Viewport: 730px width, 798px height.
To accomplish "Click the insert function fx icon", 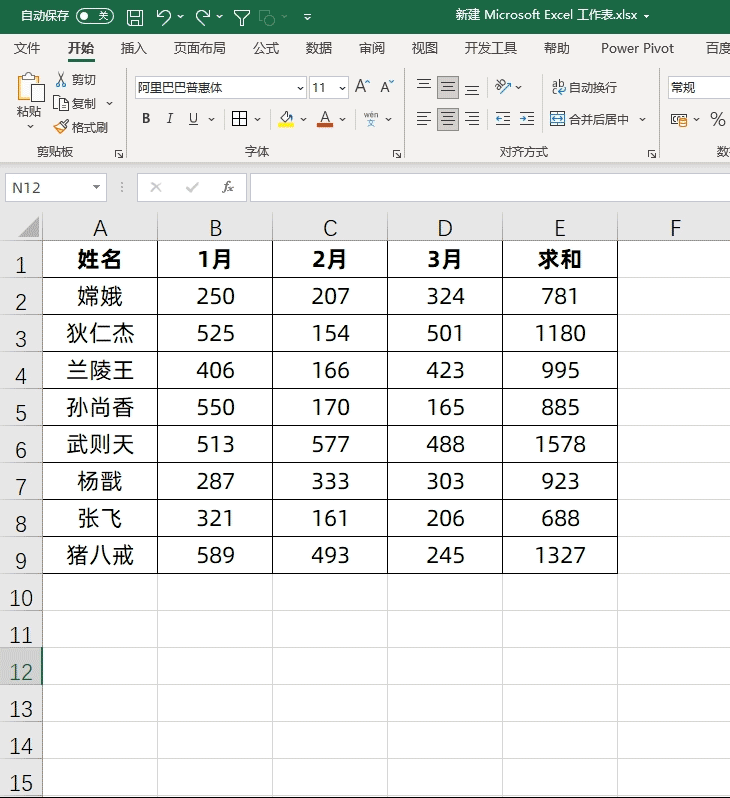I will coord(228,187).
